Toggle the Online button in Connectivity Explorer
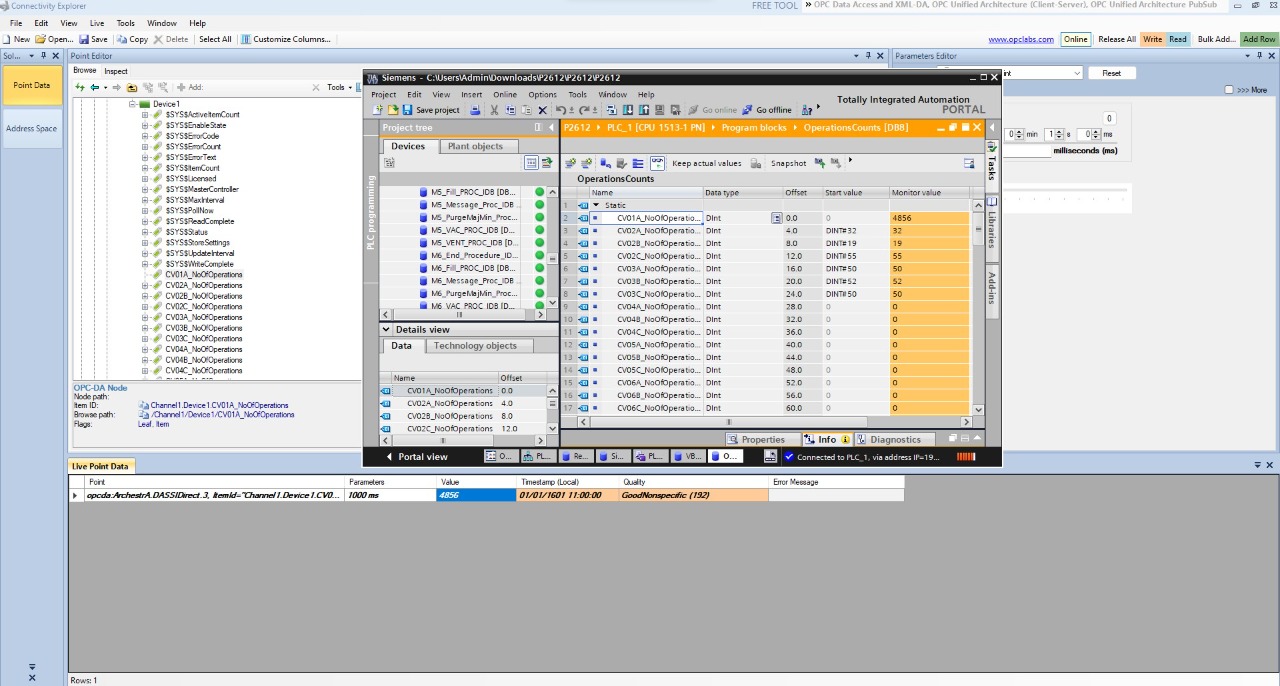The width and height of the screenshot is (1280, 686). tap(1075, 39)
